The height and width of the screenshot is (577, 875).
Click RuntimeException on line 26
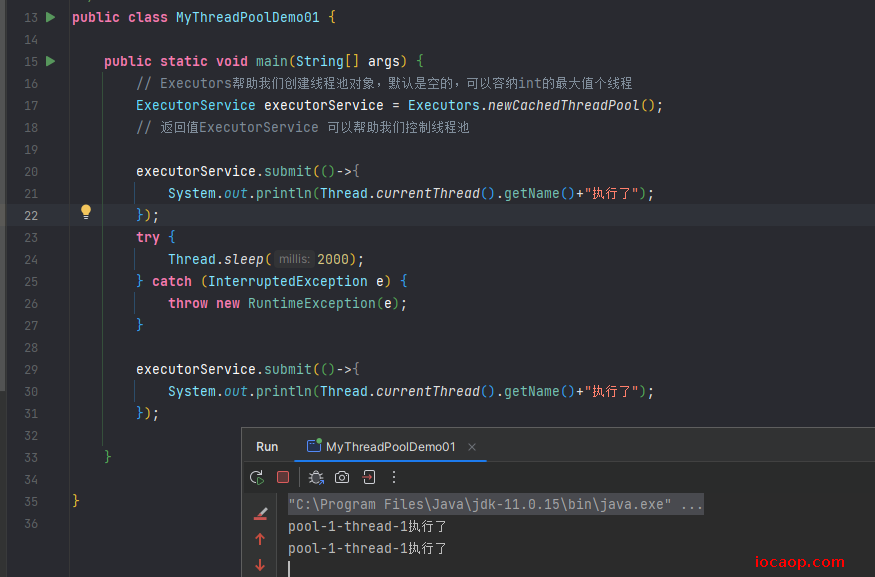pos(311,304)
